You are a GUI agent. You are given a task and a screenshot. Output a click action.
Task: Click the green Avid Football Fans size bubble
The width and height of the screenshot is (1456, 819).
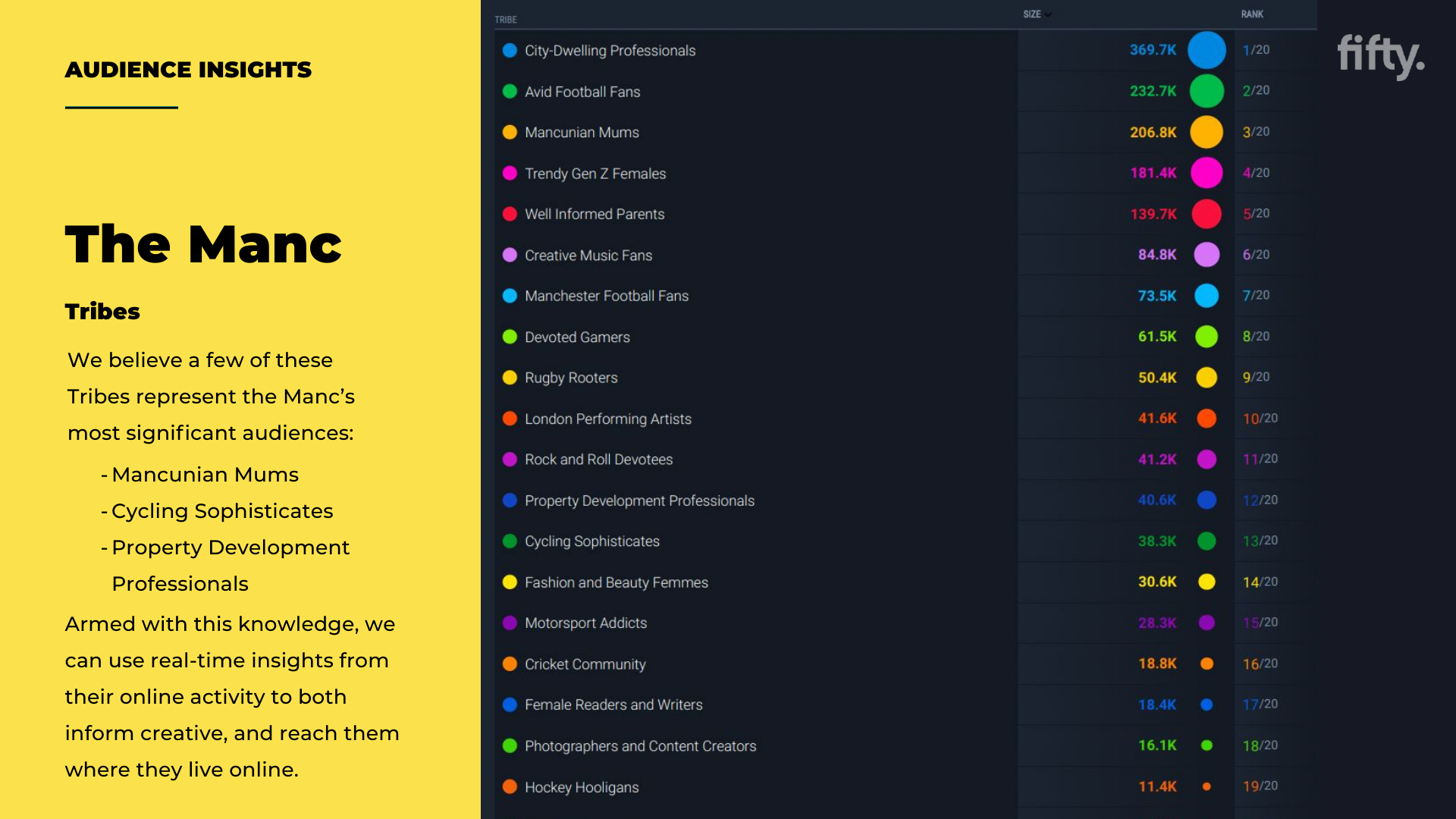tap(1207, 91)
